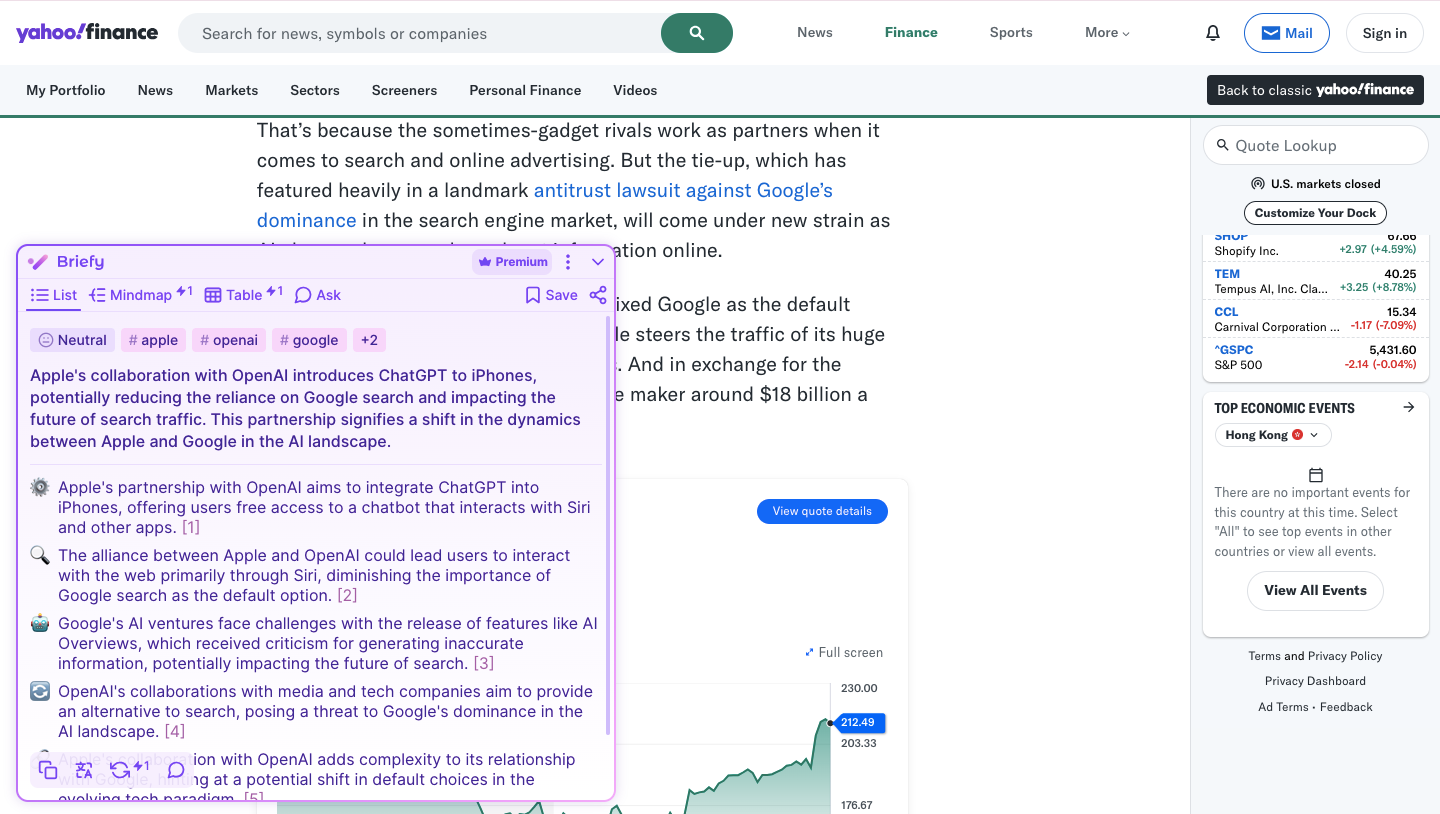The height and width of the screenshot is (814, 1440).
Task: Open the CCL Carnival Corporation quote row
Action: click(x=1315, y=319)
